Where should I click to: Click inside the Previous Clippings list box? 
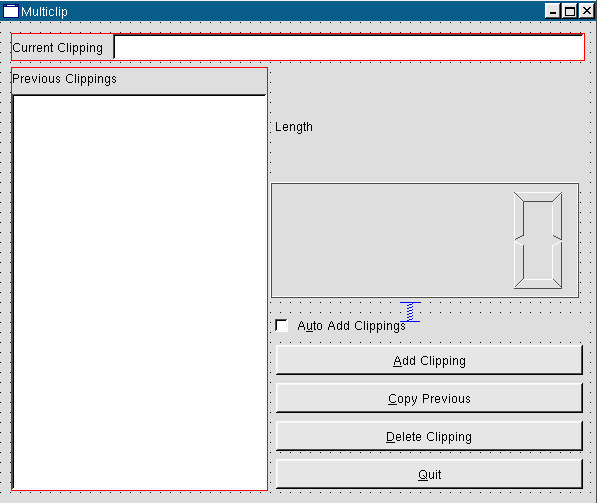[139, 292]
